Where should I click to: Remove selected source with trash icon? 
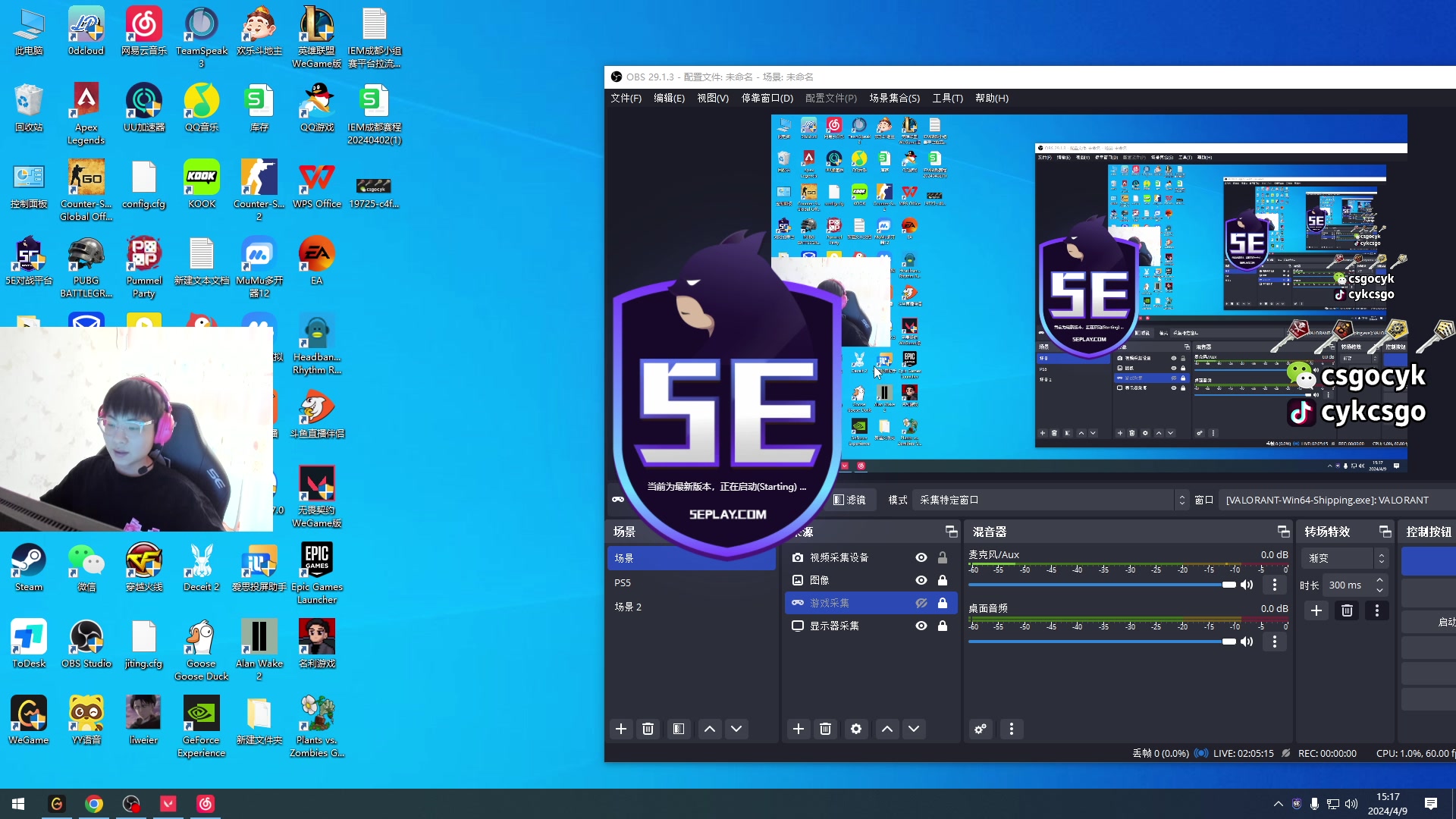[826, 729]
